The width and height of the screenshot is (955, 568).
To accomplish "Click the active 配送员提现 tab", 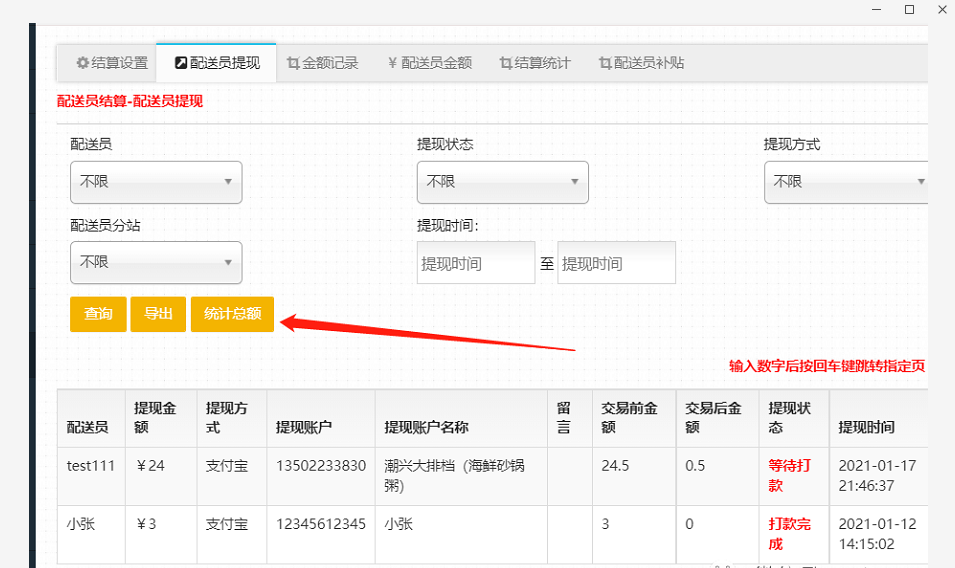I will [217, 63].
